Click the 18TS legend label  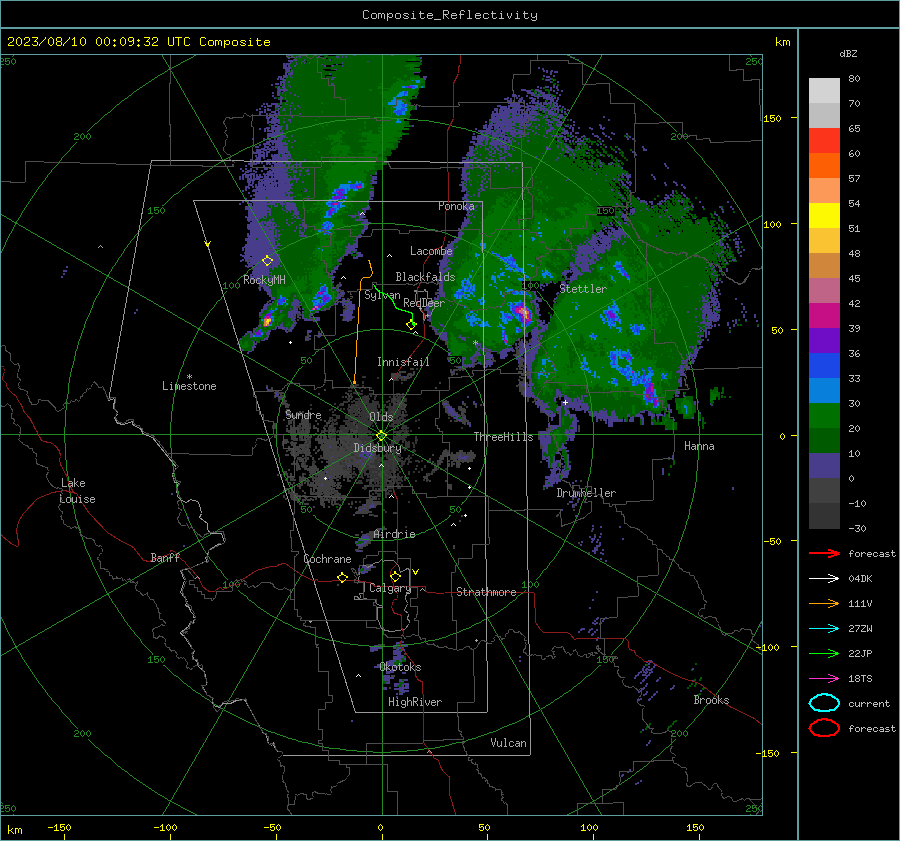860,679
